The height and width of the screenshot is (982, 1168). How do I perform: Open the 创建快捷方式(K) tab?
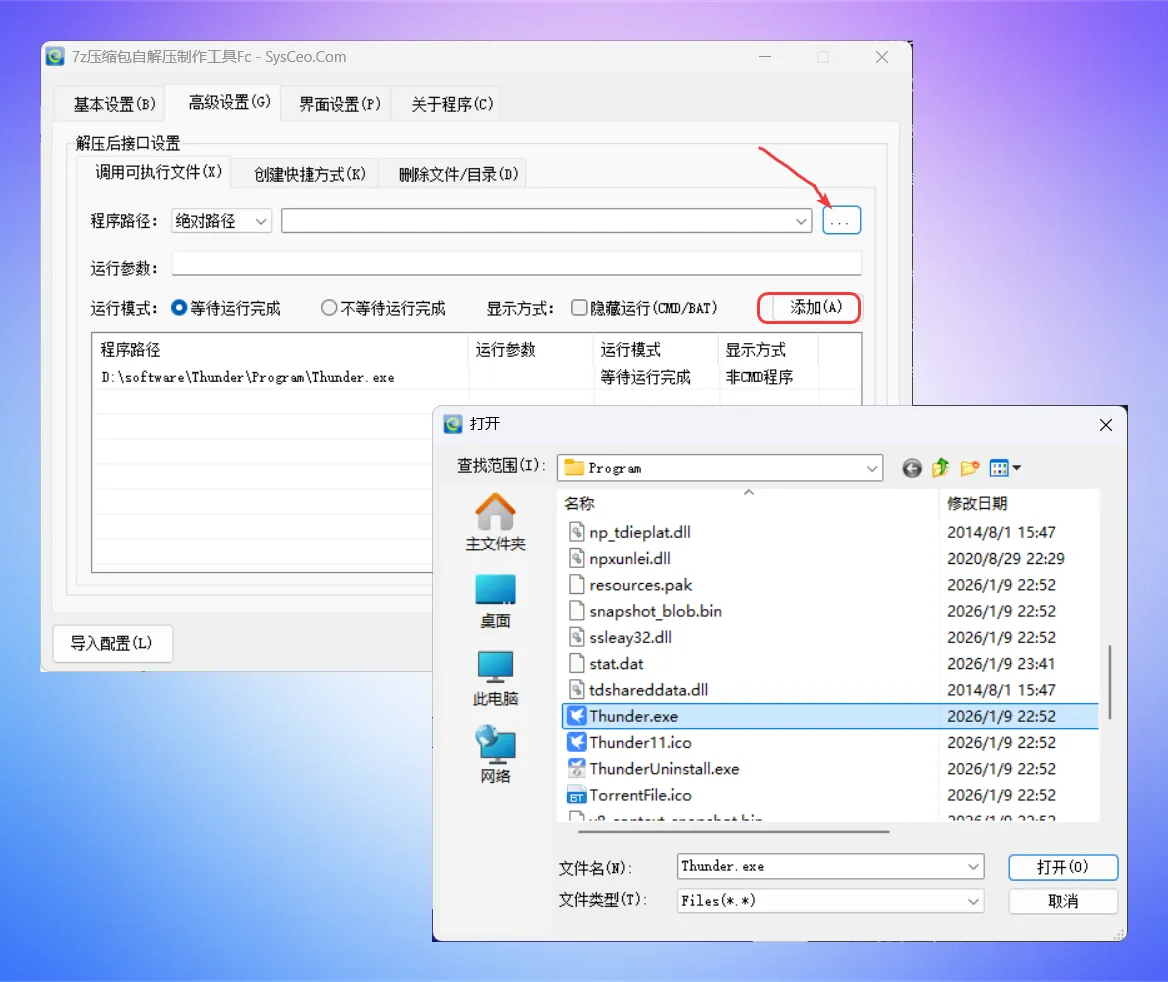coord(302,174)
